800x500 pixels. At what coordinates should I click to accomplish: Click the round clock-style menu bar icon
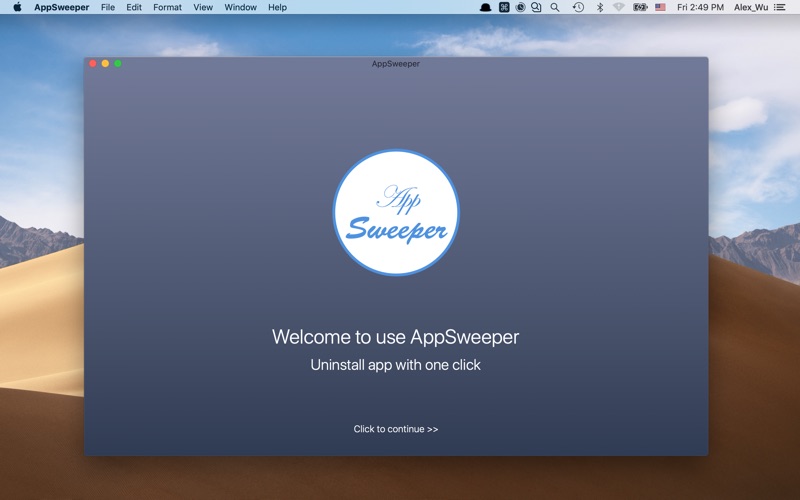point(520,7)
